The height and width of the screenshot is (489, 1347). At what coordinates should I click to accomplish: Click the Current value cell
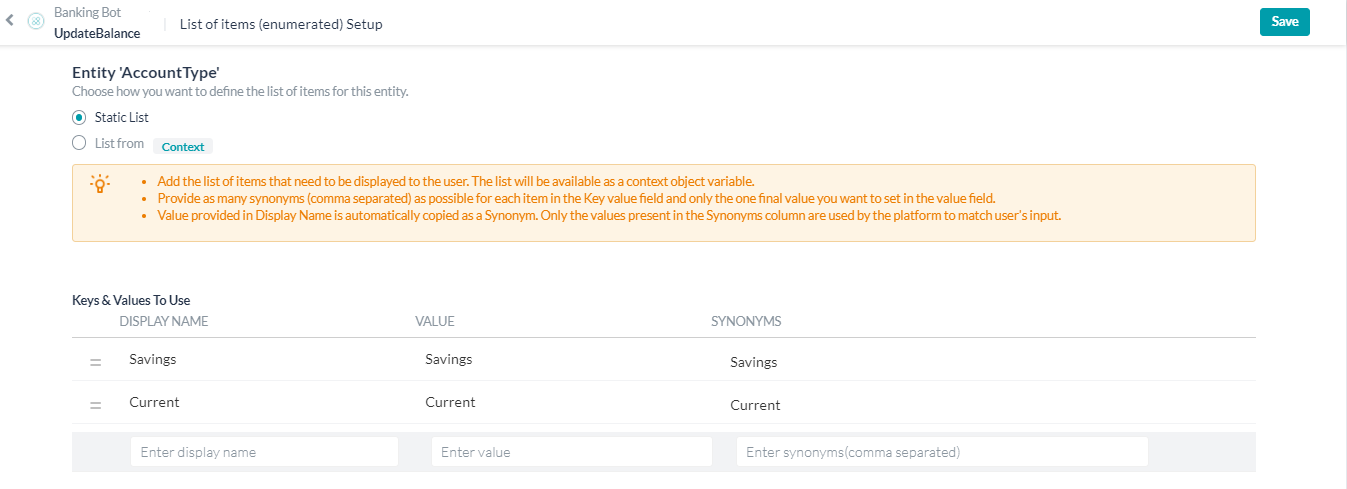450,402
